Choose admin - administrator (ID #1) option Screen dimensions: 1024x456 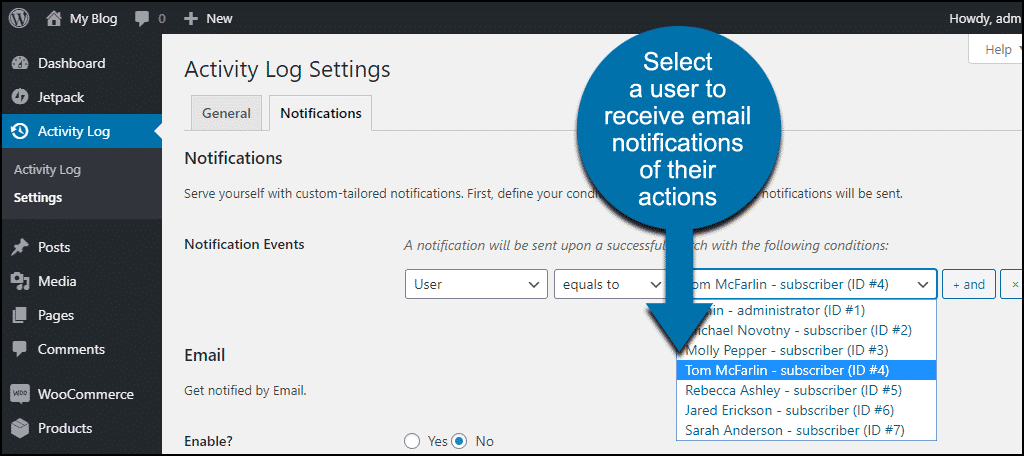tap(807, 310)
